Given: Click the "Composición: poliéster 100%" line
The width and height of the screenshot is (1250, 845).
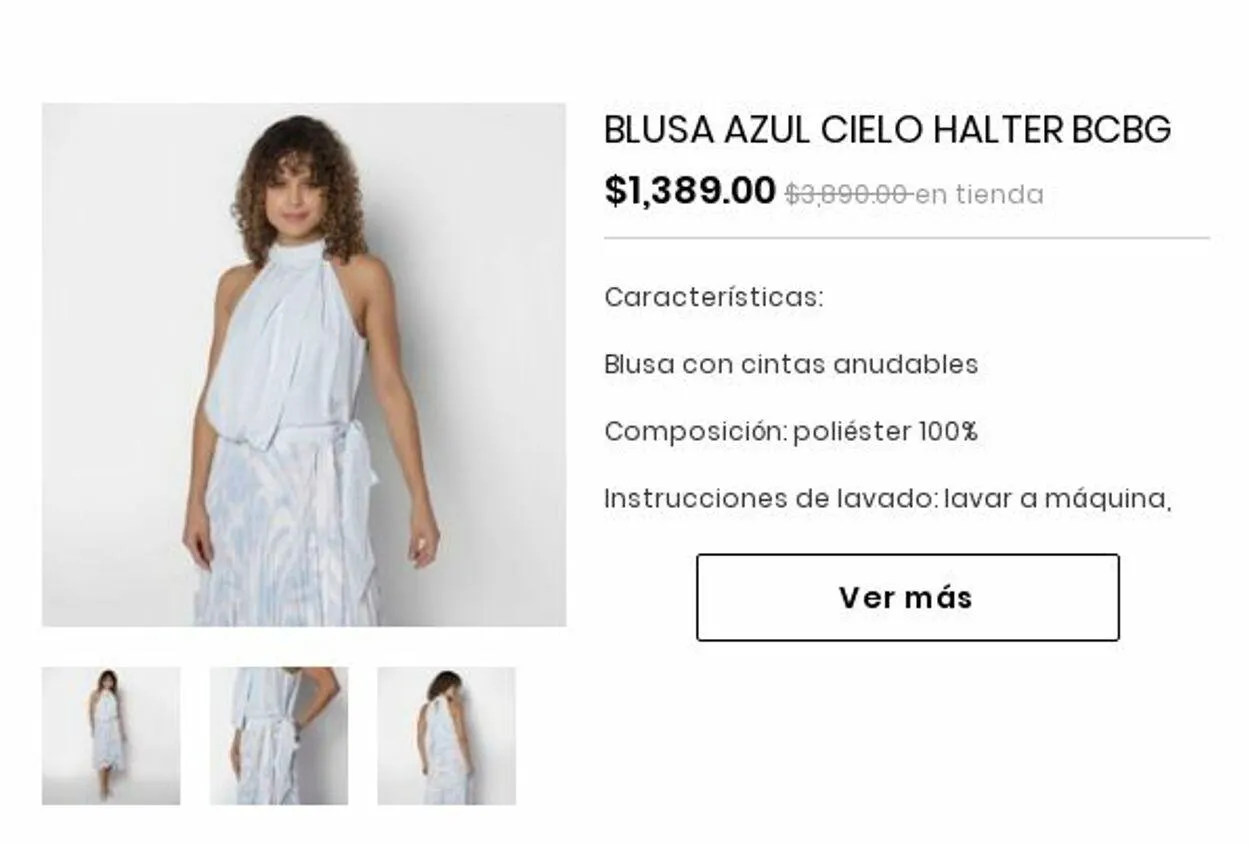Looking at the screenshot, I should [x=791, y=431].
